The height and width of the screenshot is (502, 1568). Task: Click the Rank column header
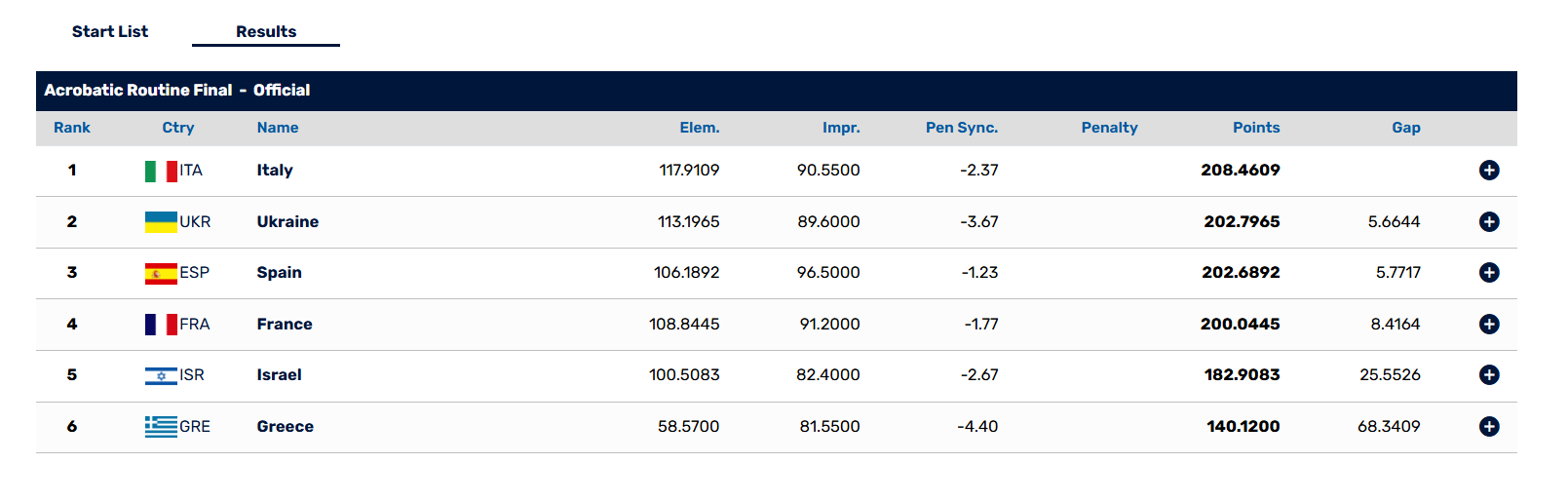[x=72, y=128]
